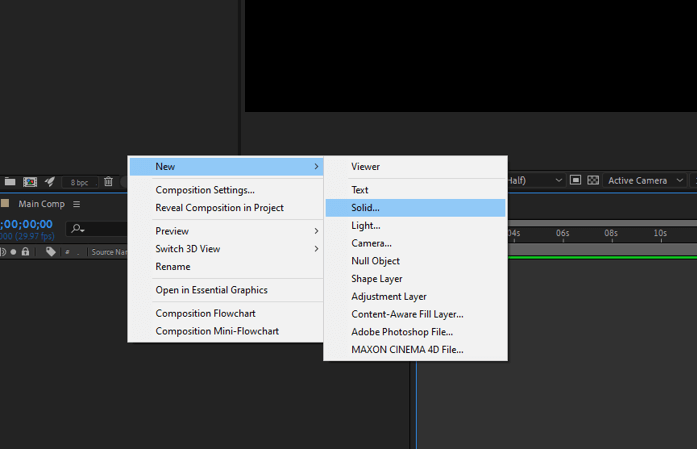Screen dimensions: 697x449
Task: Choose Rename in the context menu
Action: 226,267
